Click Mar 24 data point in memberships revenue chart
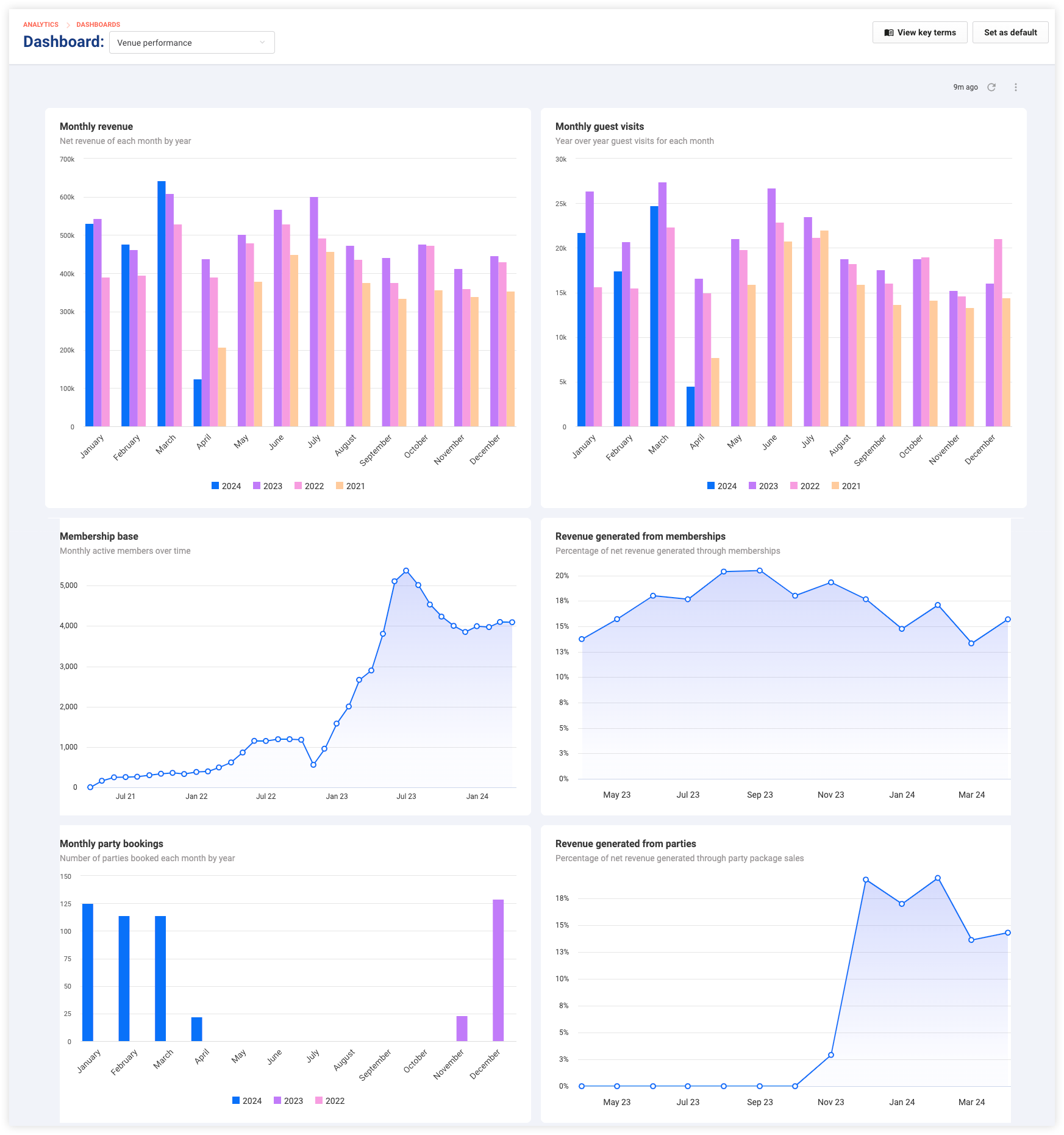This screenshot has height=1135, width=1064. [x=971, y=643]
